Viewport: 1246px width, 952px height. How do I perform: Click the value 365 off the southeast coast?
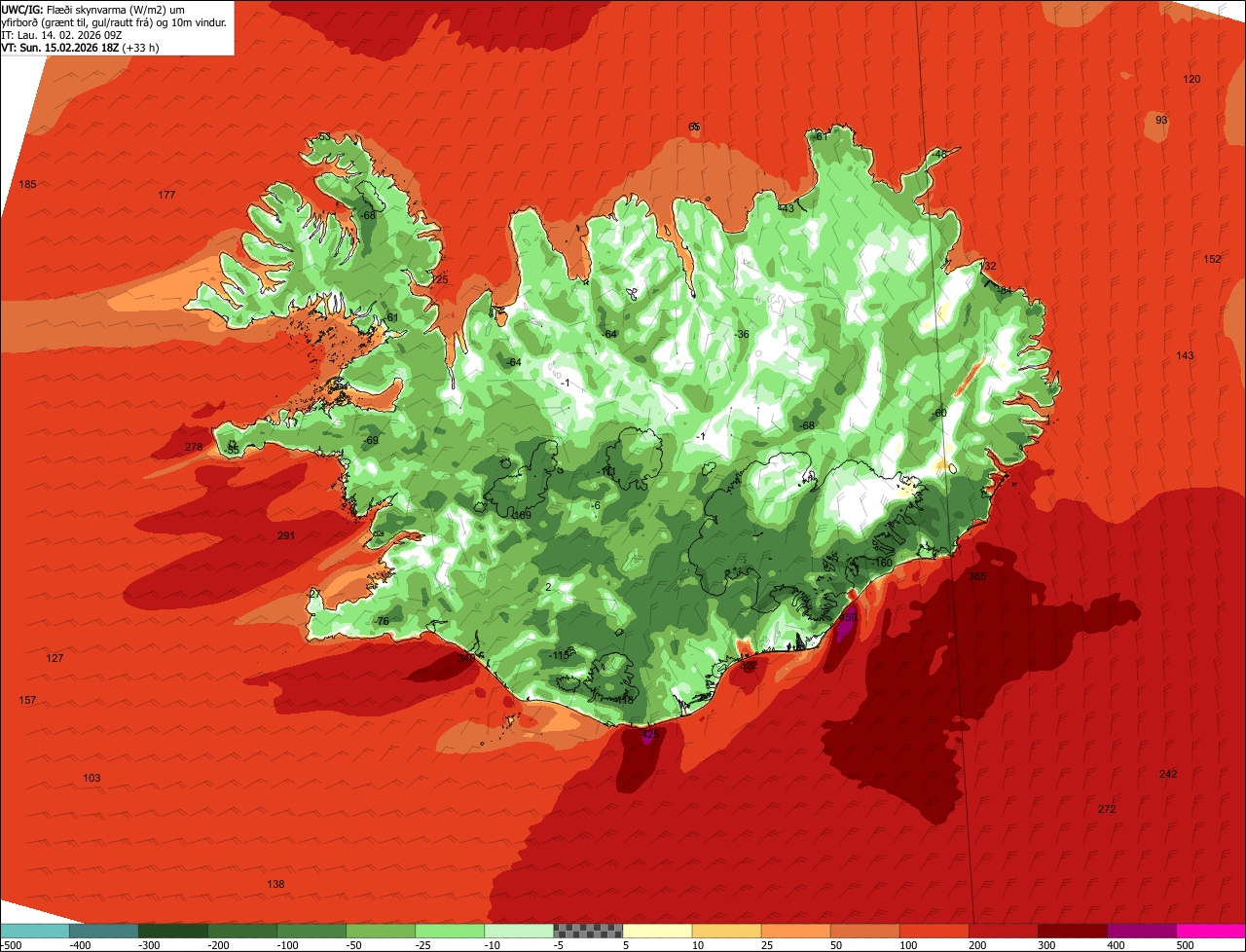[x=977, y=576]
